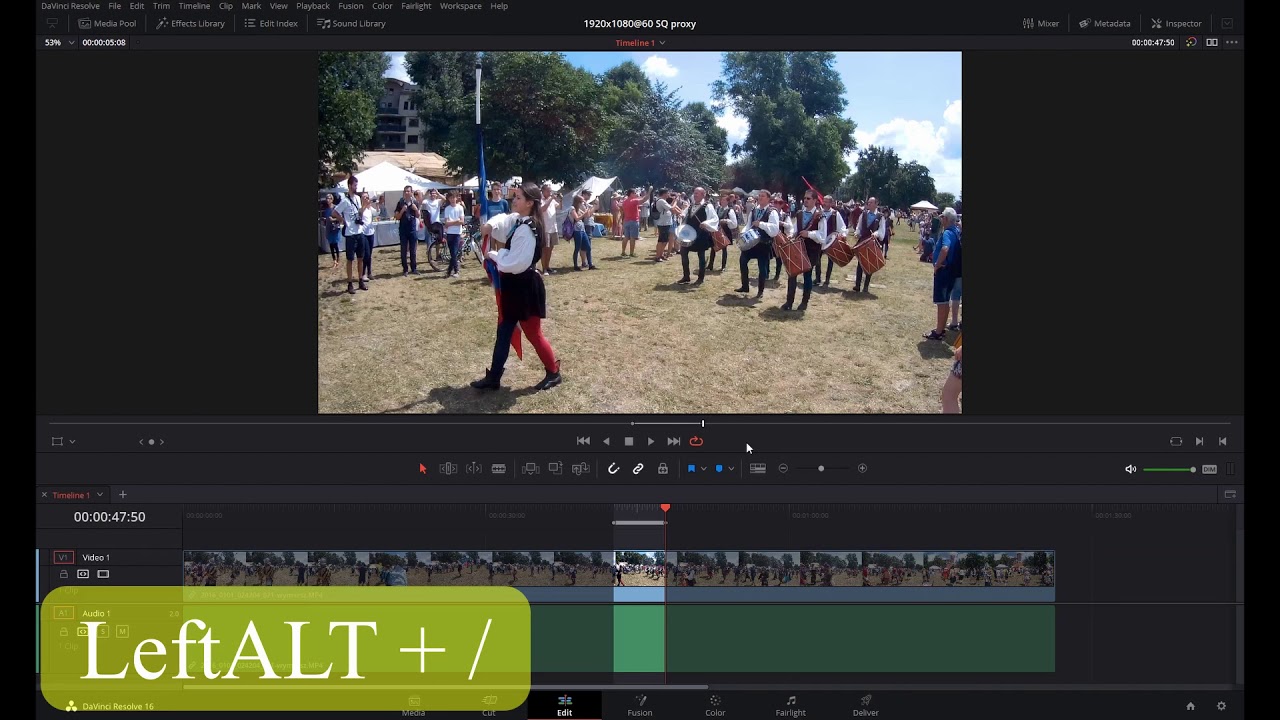
Task: Show the Edit Index panel
Action: tap(271, 23)
